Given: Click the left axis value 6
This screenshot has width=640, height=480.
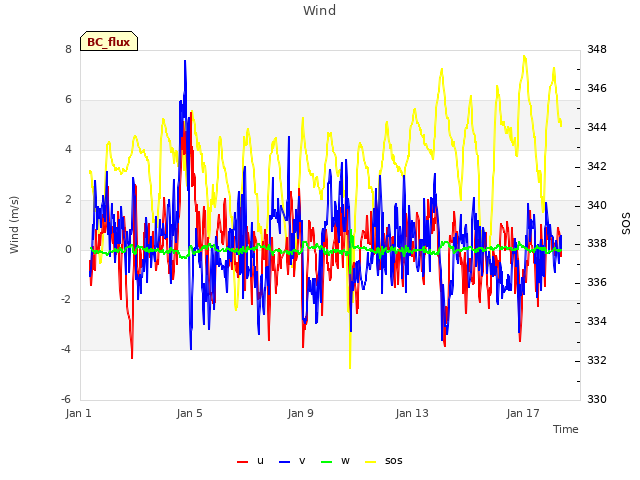Looking at the screenshot, I should click(68, 100).
